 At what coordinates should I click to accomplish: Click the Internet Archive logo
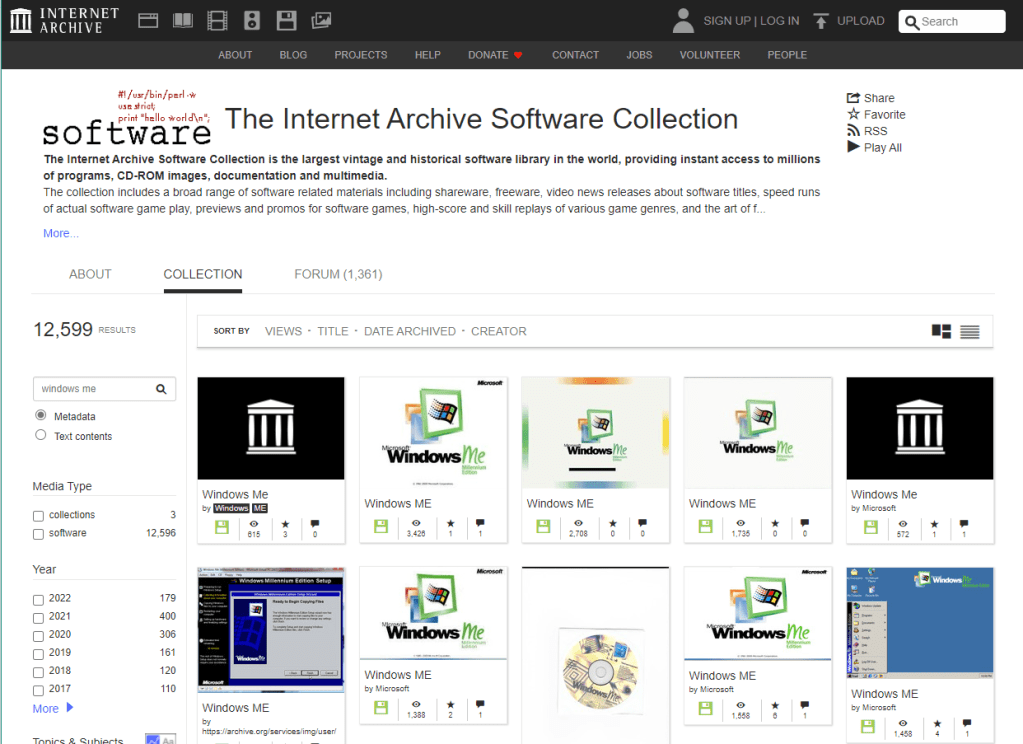click(x=62, y=19)
